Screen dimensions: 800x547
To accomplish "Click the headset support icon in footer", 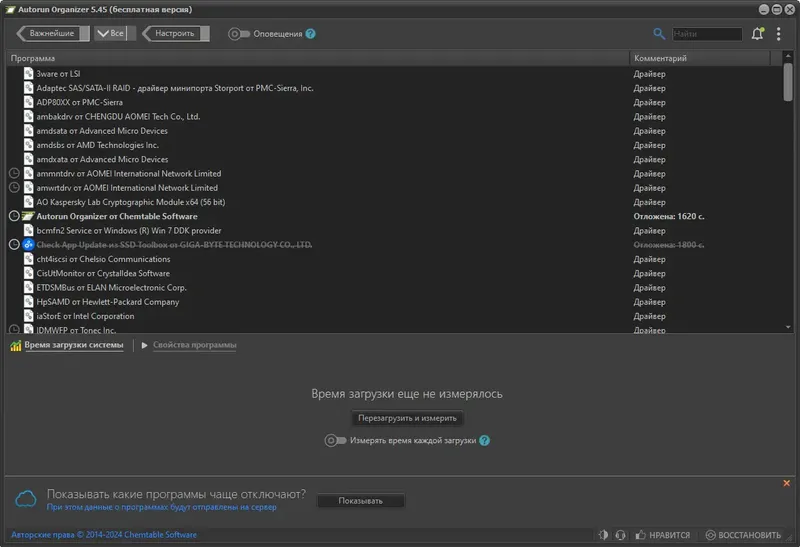I will (620, 535).
